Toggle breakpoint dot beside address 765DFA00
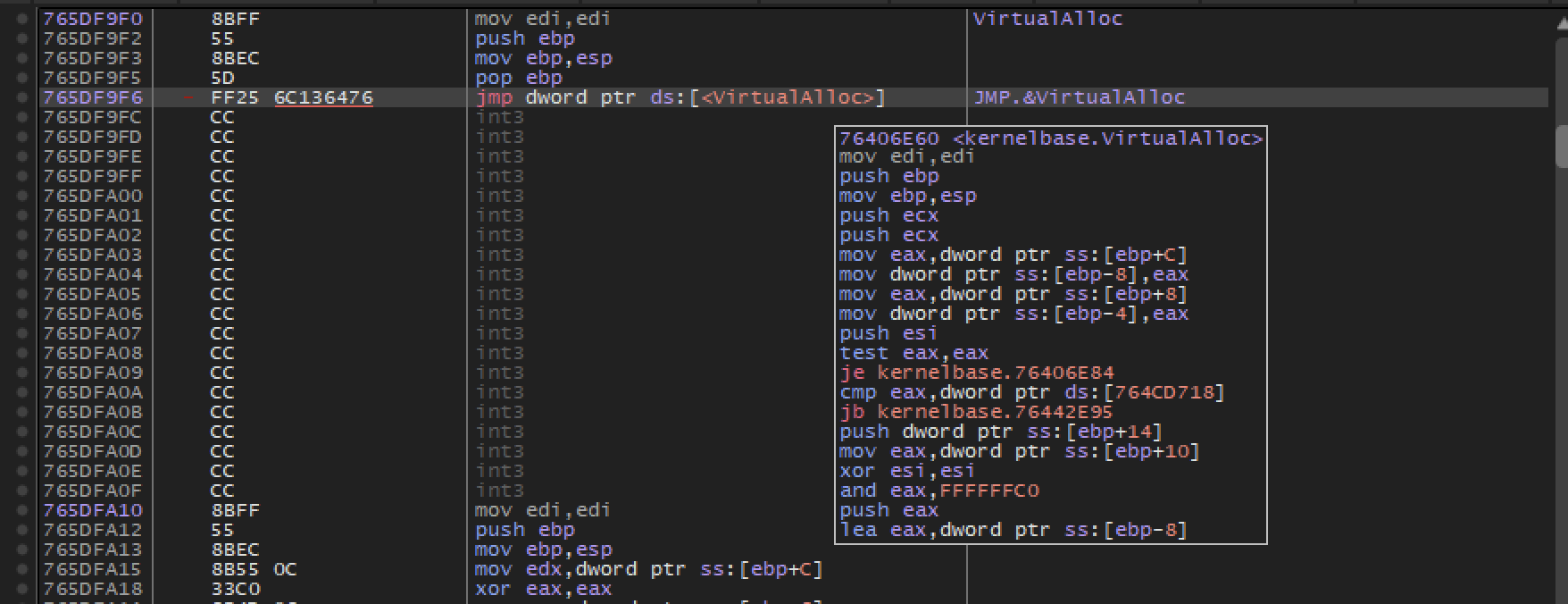Viewport: 1568px width, 604px height. click(21, 196)
